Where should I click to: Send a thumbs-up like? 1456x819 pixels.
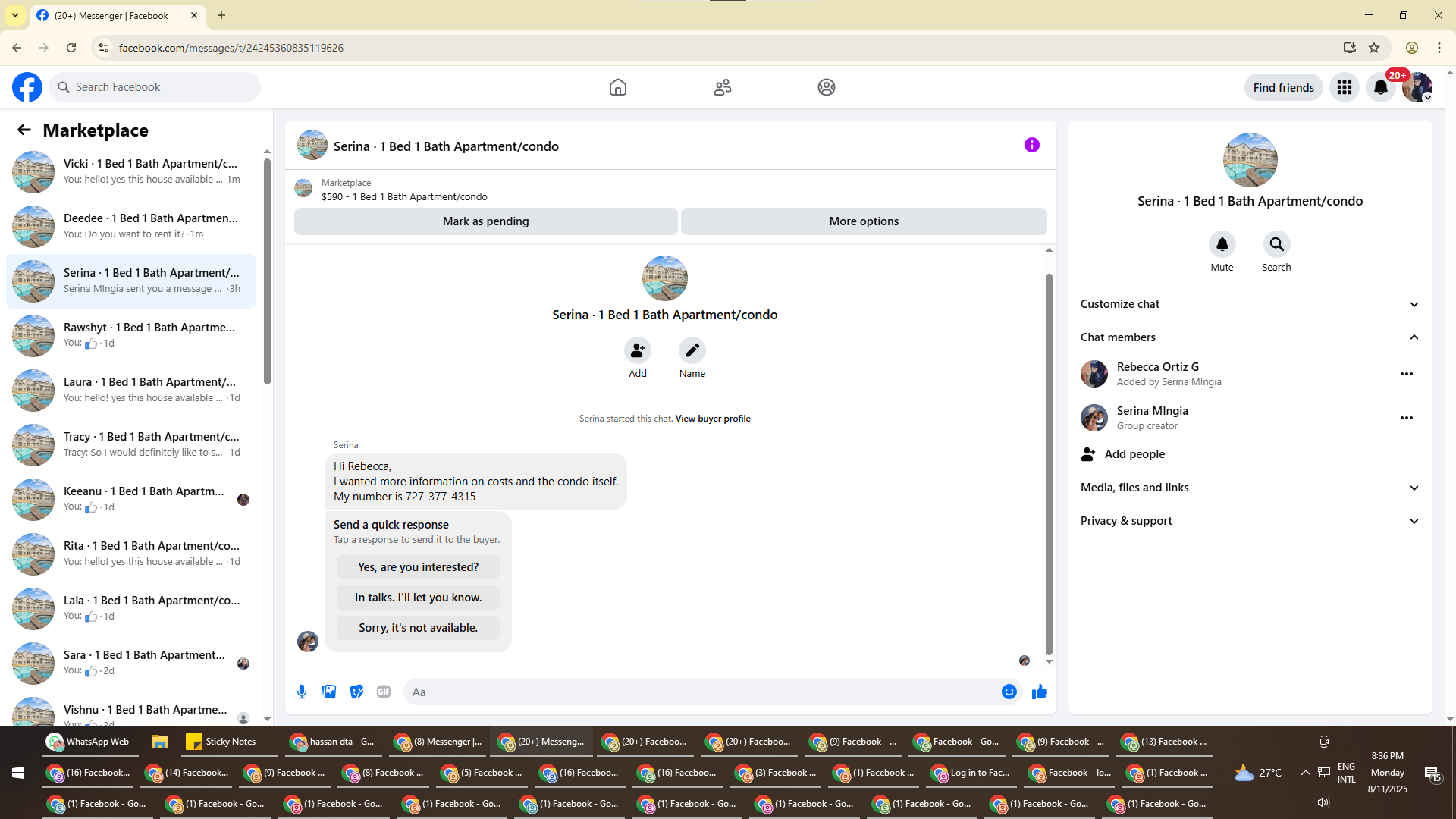click(x=1039, y=692)
